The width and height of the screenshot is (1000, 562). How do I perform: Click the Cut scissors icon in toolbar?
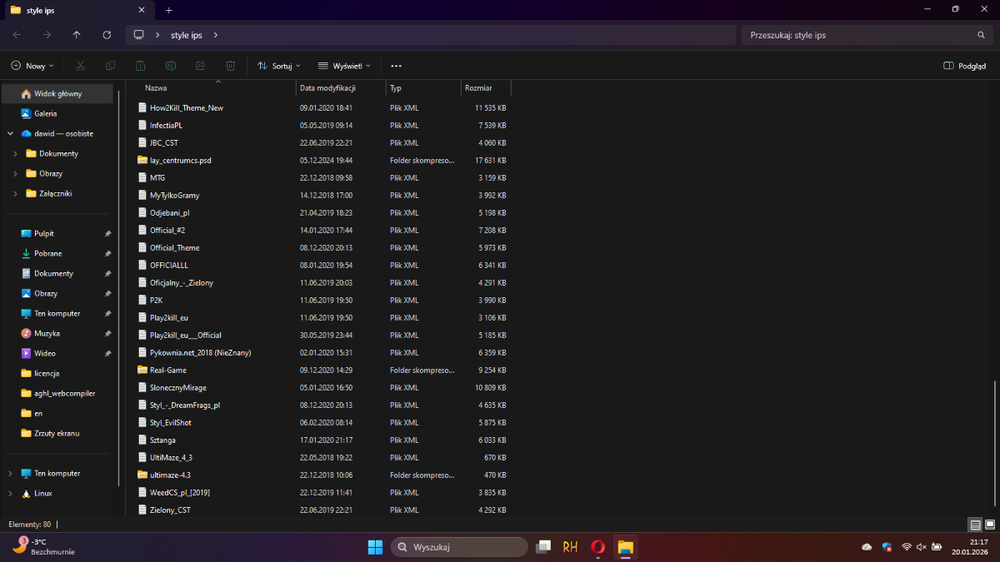[x=80, y=66]
